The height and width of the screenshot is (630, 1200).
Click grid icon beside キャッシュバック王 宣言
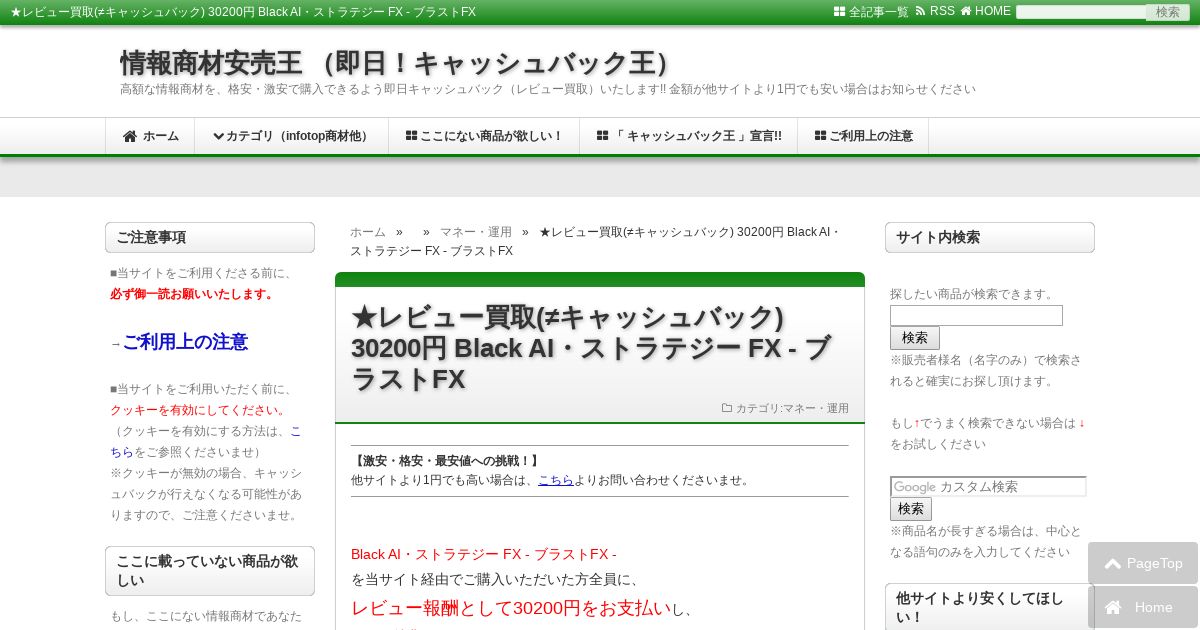pyautogui.click(x=602, y=136)
